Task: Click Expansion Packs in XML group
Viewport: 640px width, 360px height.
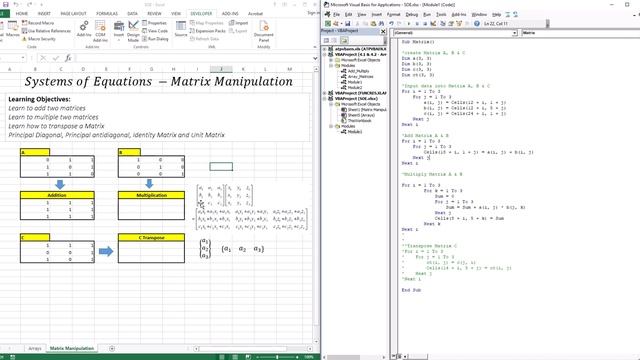Action: coord(207,31)
